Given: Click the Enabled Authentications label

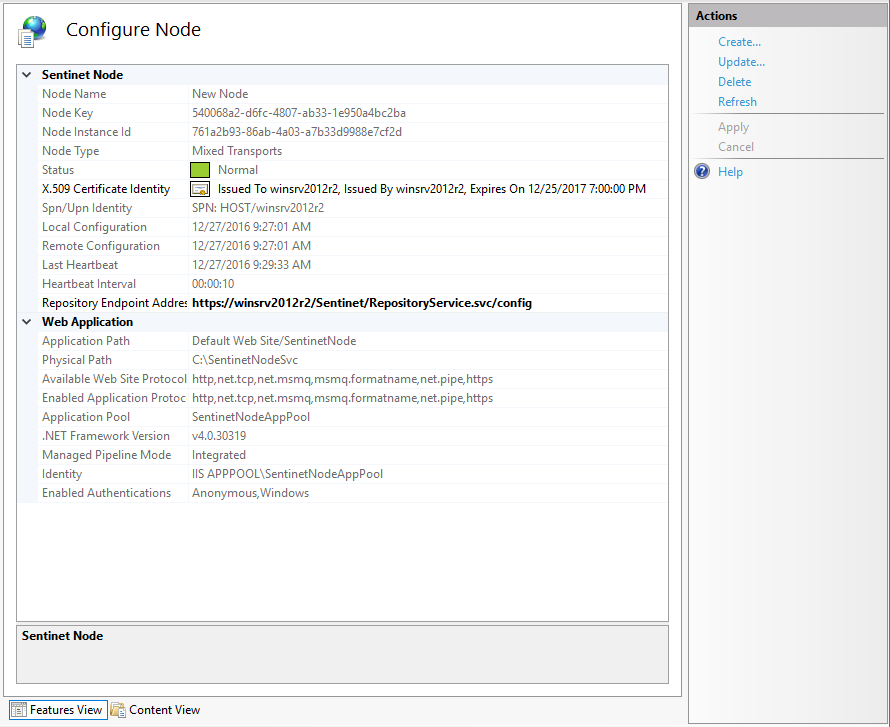Looking at the screenshot, I should [106, 493].
